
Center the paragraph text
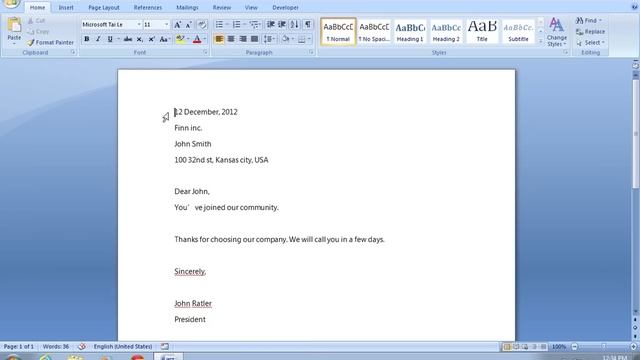231,39
